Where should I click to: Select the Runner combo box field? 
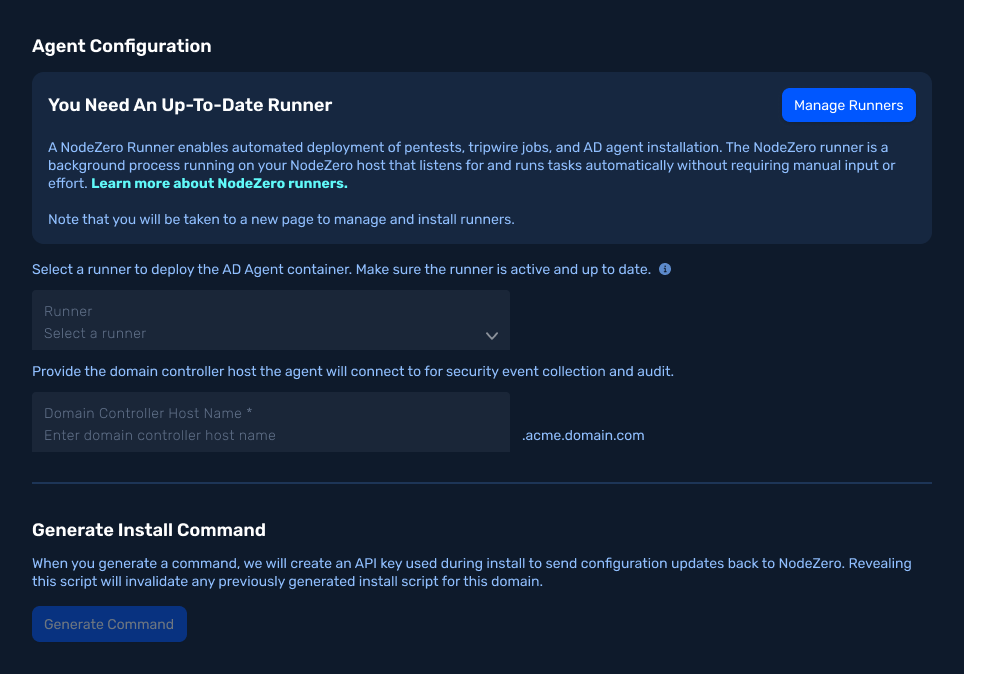[271, 320]
